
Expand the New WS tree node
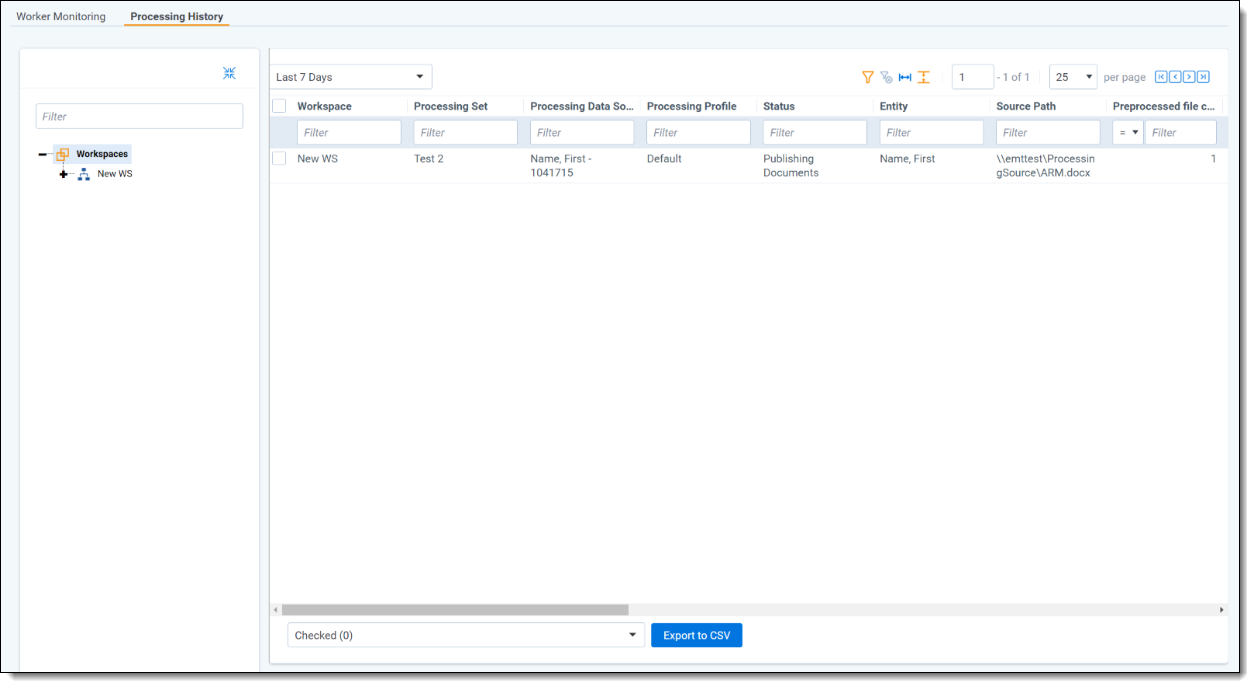(64, 174)
